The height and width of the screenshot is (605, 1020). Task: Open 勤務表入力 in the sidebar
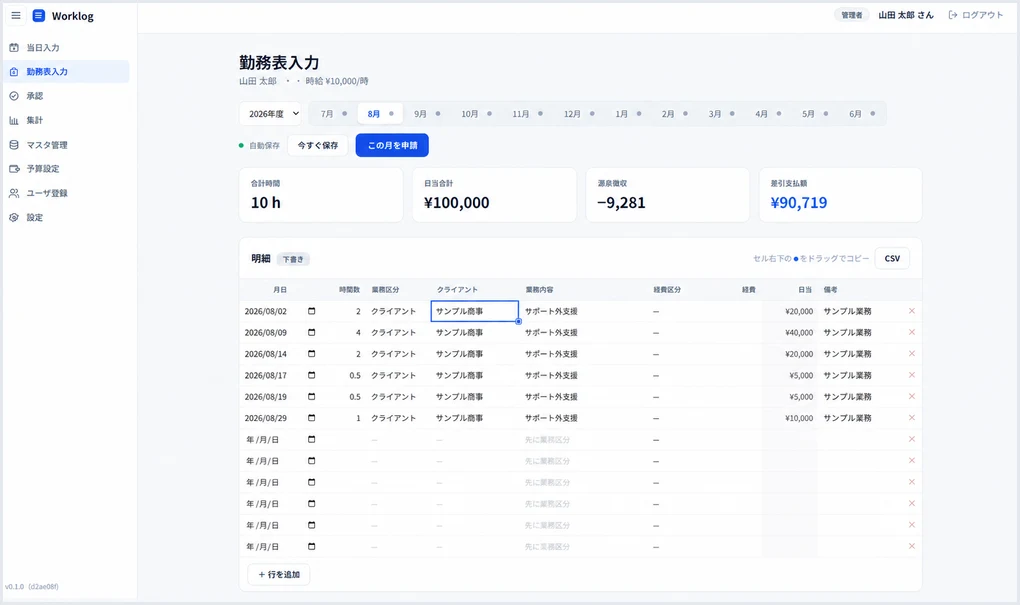coord(67,72)
